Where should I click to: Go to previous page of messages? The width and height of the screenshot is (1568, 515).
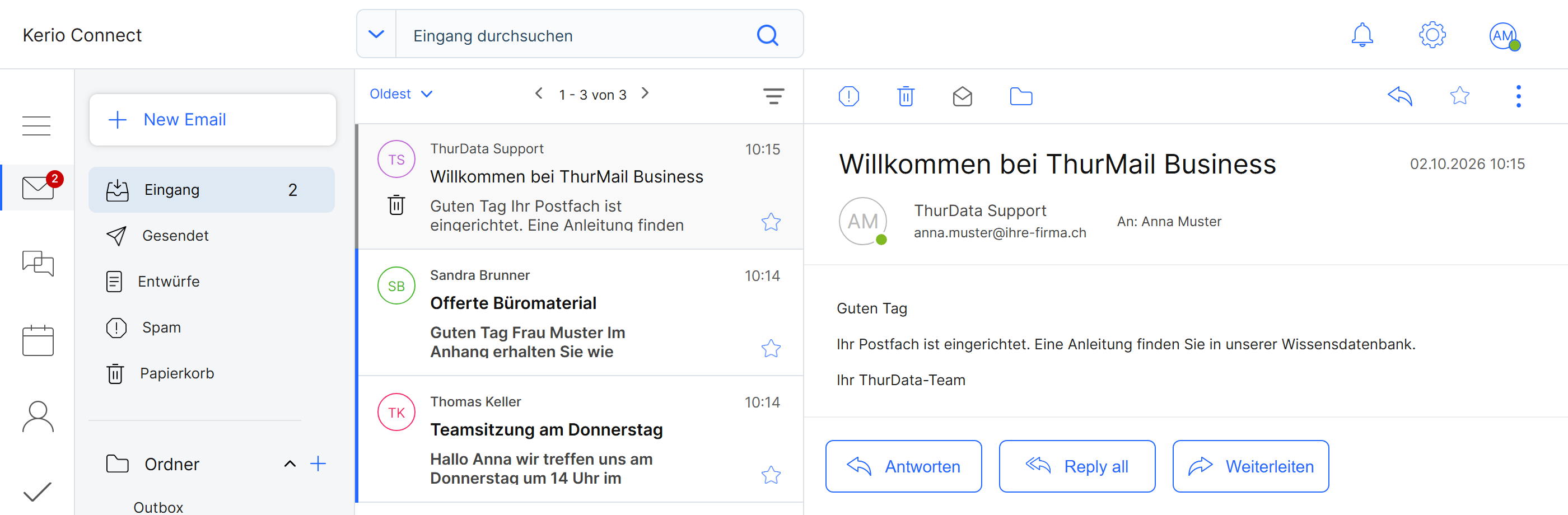click(538, 93)
